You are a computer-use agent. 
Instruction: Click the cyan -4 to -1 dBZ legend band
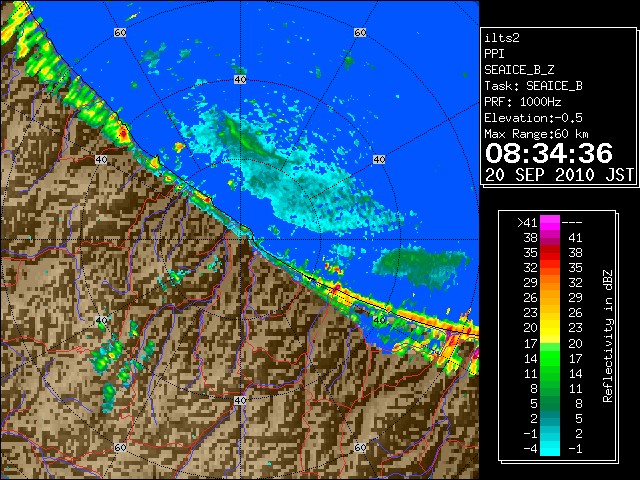pos(550,448)
